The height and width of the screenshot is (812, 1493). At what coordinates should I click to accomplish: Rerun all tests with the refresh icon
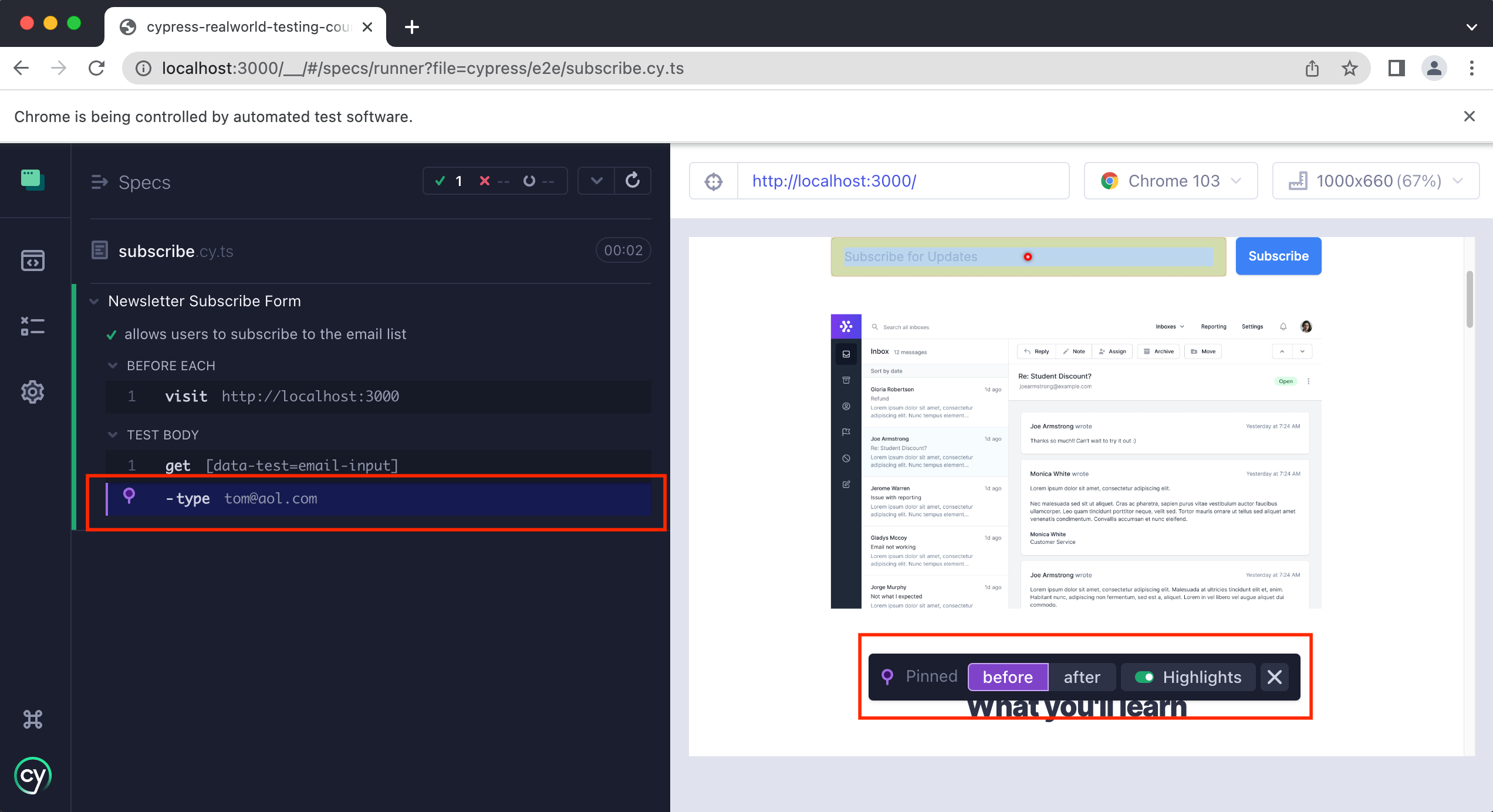(633, 181)
